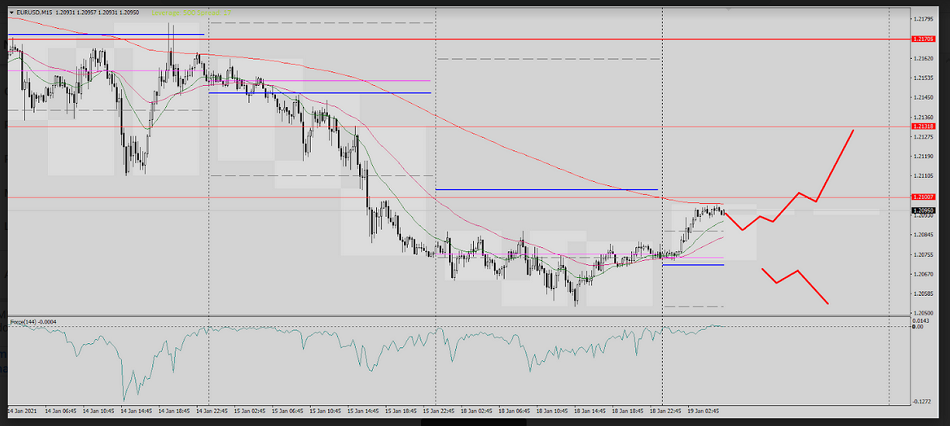Select the short blue line under latest candles
Screen dimensions: 950x426
pyautogui.click(x=693, y=265)
